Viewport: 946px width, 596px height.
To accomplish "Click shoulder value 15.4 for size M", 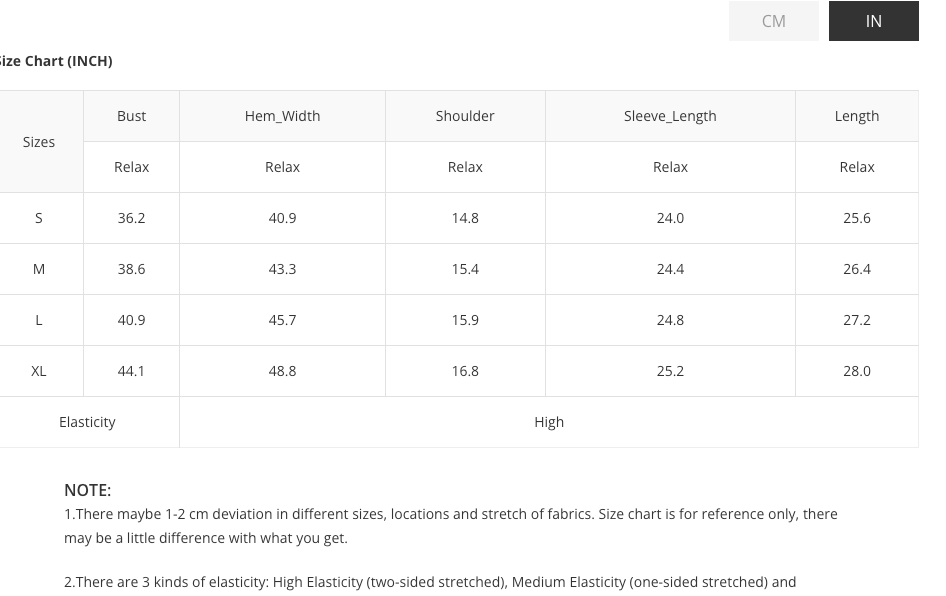I will 465,269.
